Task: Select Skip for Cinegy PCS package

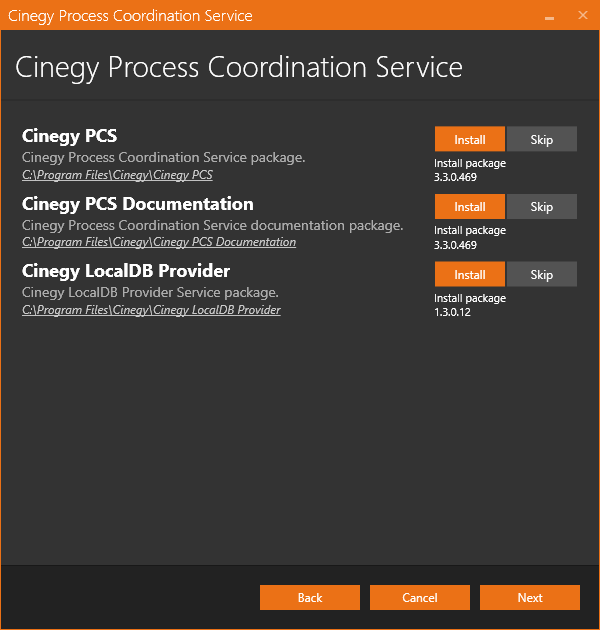Action: (542, 139)
